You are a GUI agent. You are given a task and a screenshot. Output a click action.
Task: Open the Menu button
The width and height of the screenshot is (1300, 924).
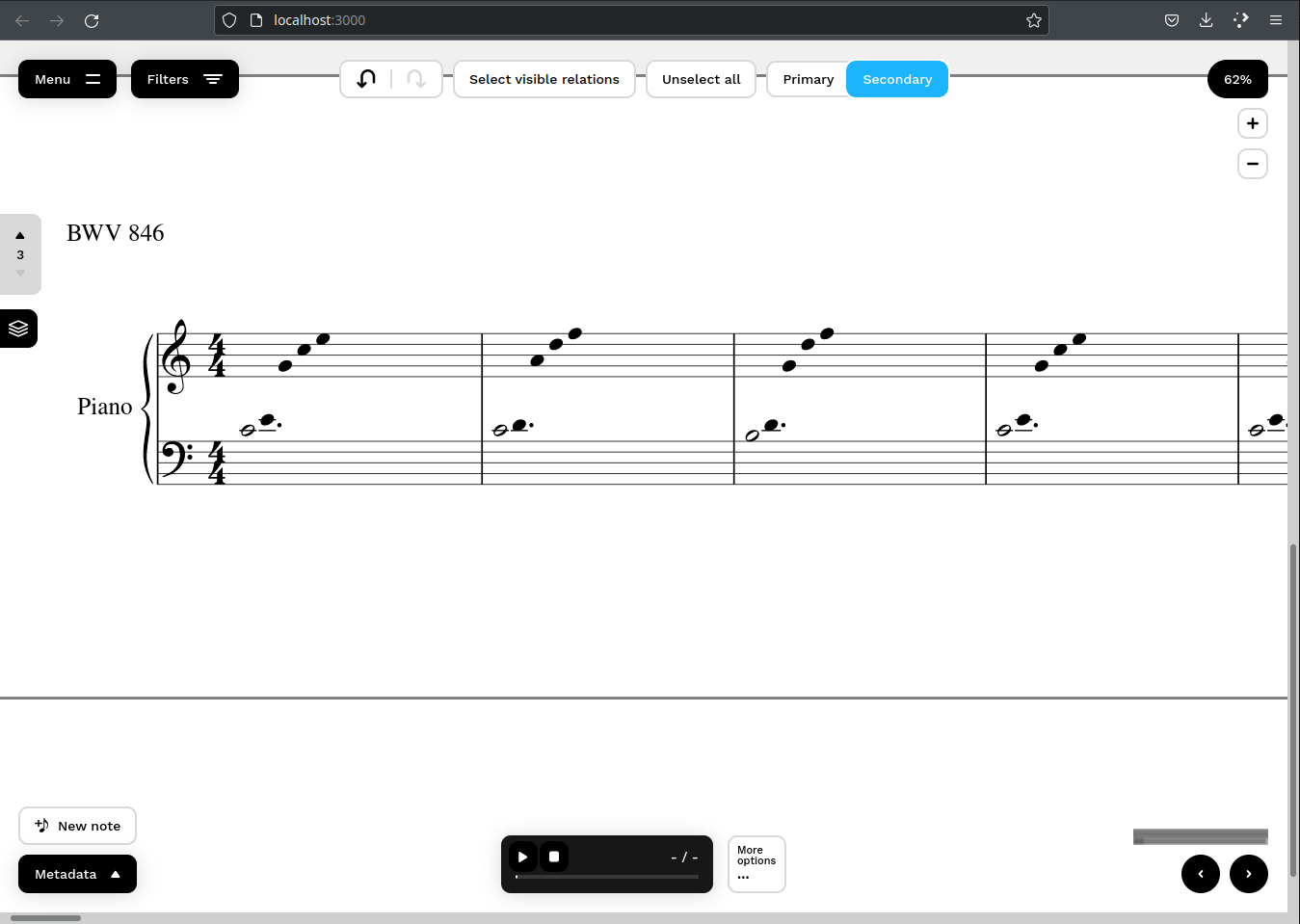67,79
